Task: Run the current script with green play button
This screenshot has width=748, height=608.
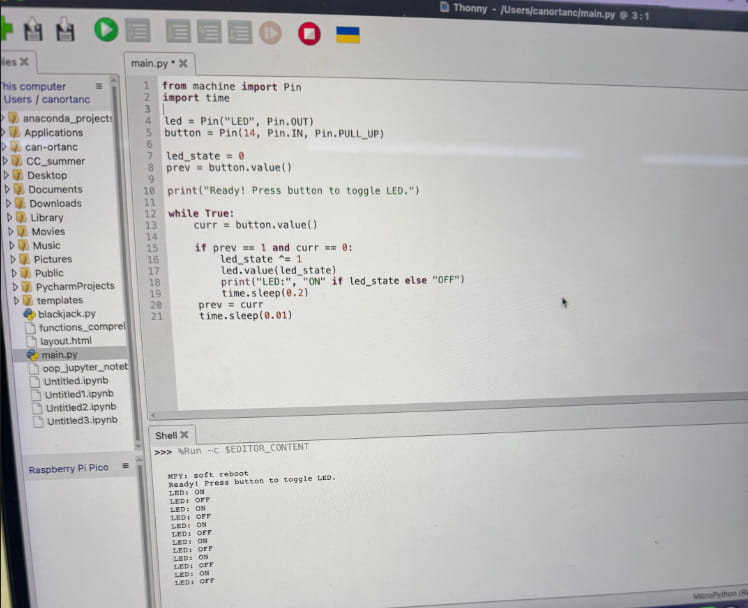Action: (x=106, y=30)
